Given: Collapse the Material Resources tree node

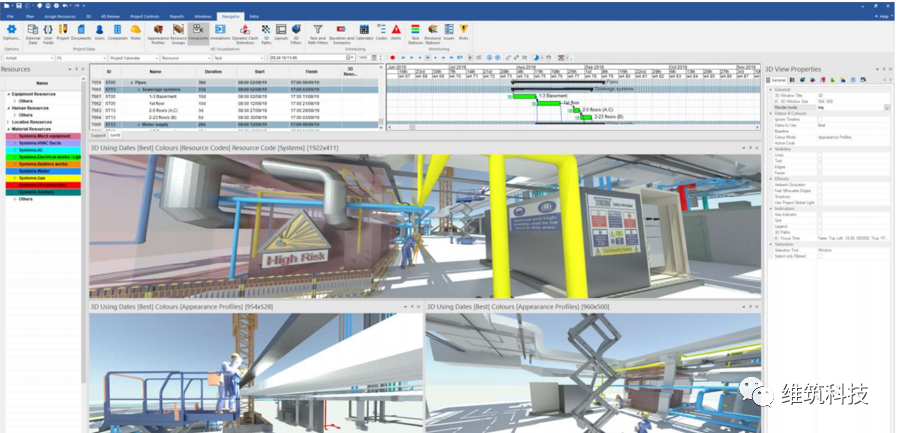Looking at the screenshot, I should 9,129.
